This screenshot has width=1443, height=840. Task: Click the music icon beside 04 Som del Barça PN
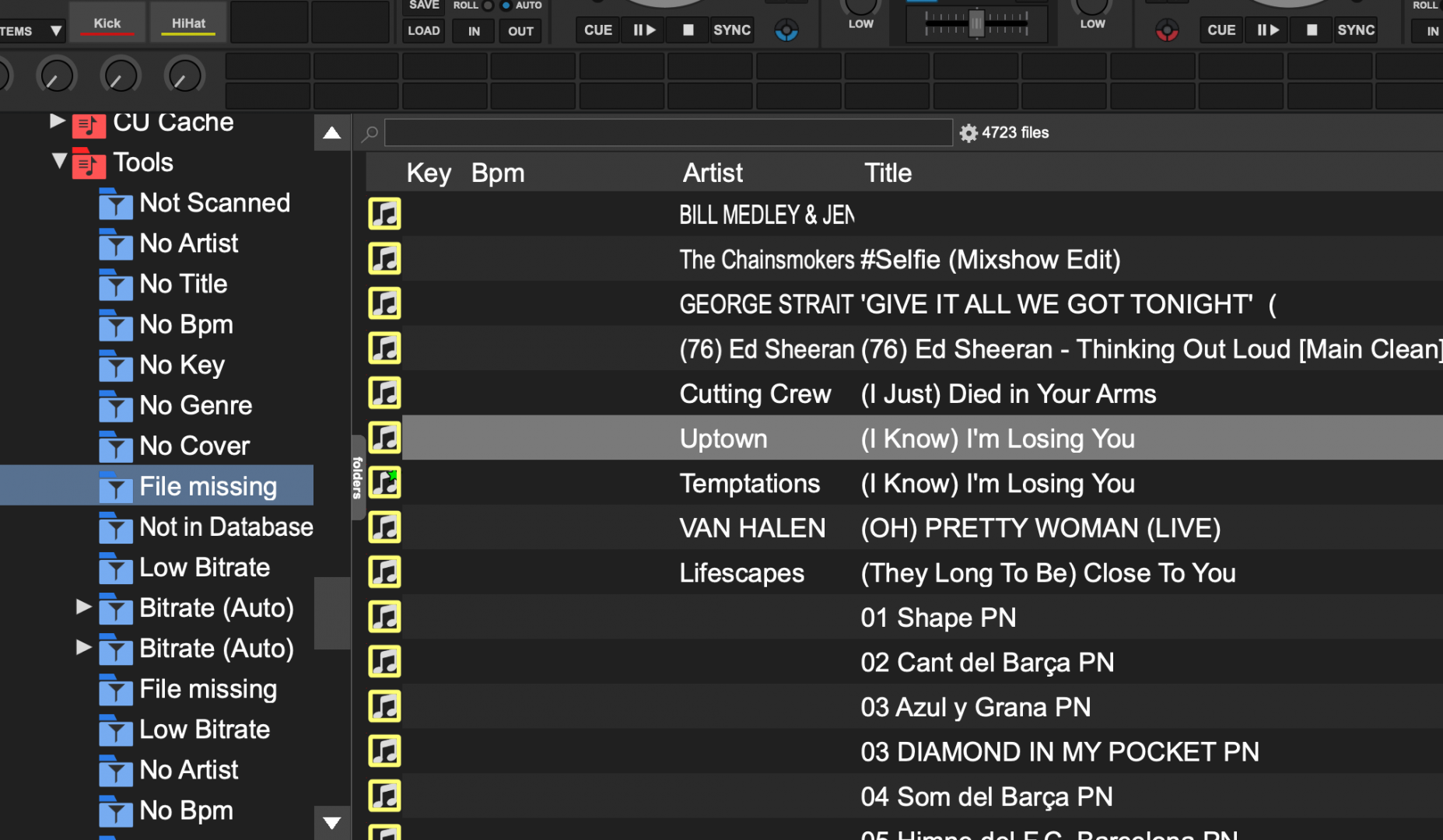coord(384,796)
